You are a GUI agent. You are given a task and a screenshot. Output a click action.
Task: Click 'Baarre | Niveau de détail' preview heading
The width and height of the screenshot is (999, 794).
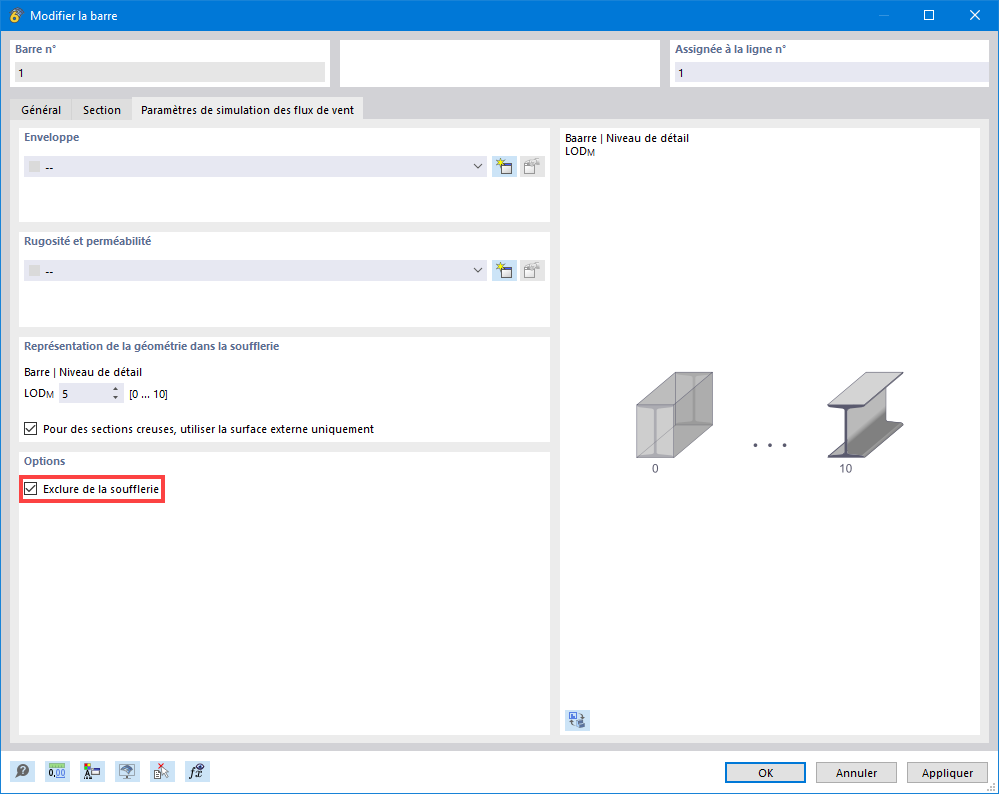click(627, 138)
